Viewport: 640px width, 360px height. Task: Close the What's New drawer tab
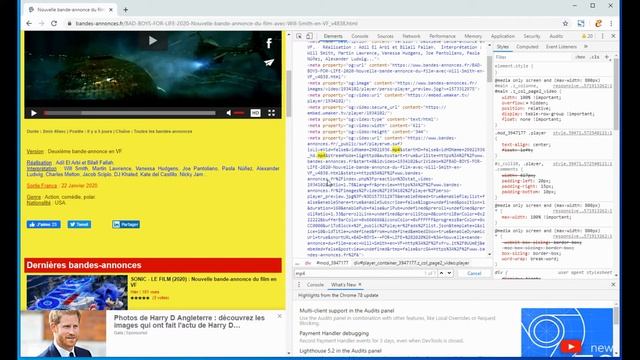pos(360,284)
